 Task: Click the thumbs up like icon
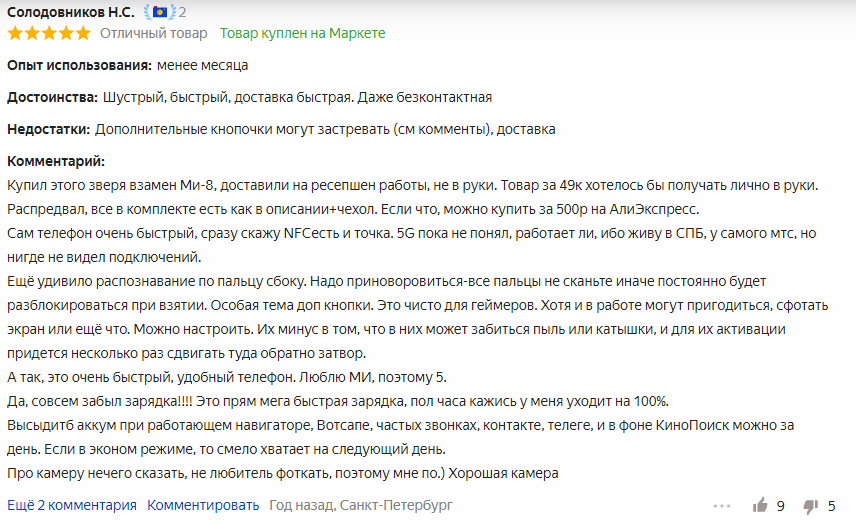760,505
